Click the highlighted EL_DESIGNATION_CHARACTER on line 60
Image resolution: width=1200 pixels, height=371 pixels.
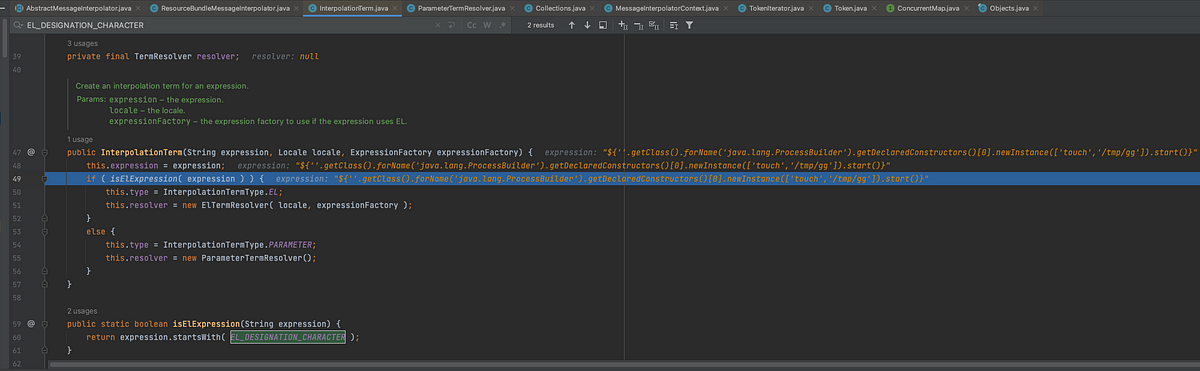click(287, 337)
